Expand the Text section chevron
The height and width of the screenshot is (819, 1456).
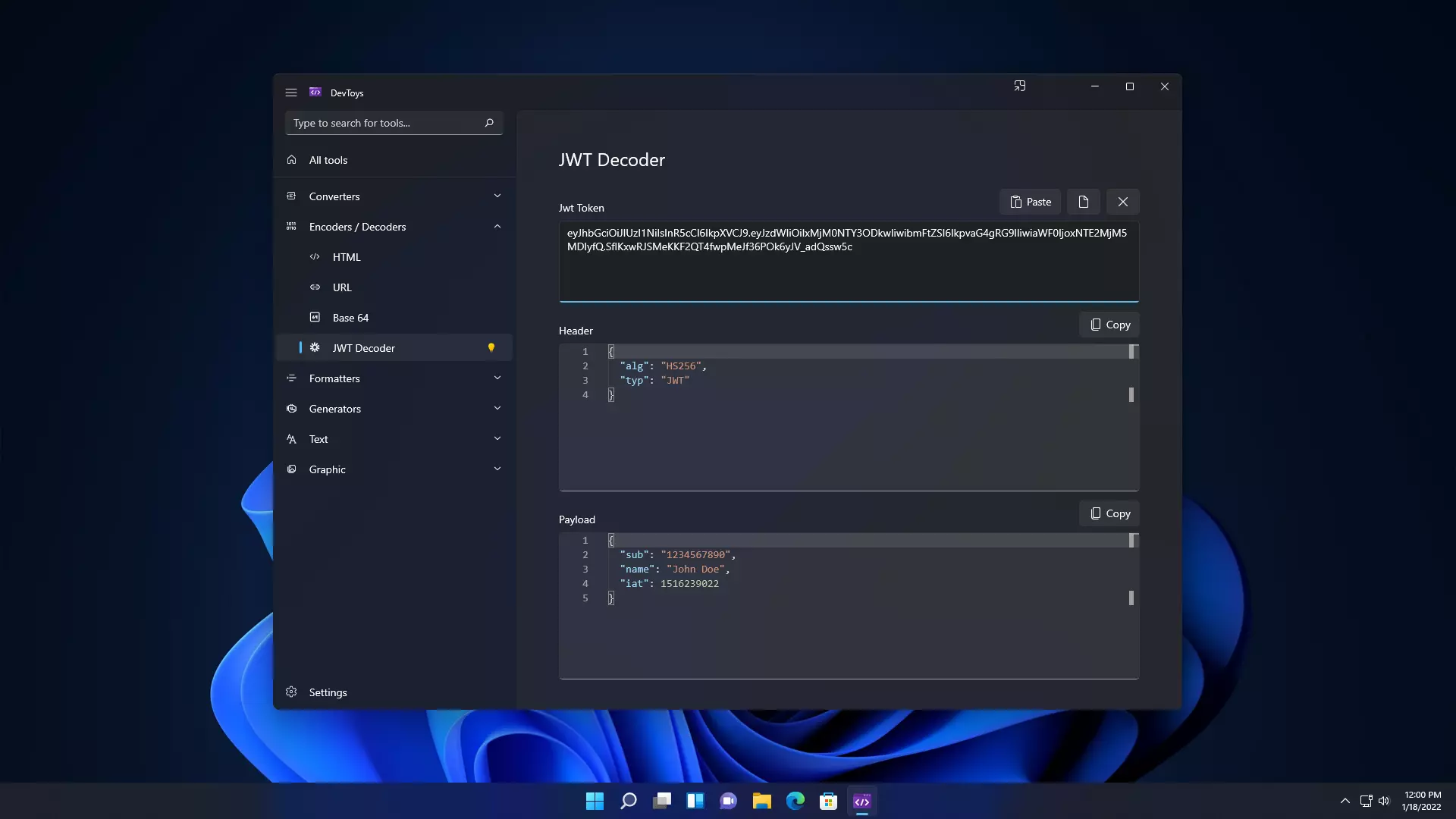click(497, 438)
